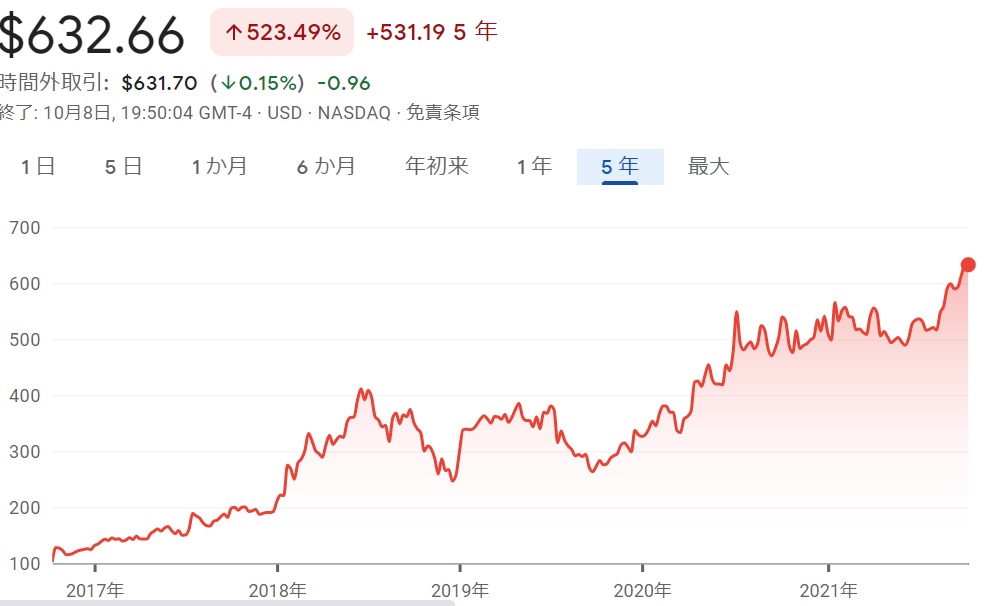
Task: Select the 1日 time range tab
Action: pos(38,167)
